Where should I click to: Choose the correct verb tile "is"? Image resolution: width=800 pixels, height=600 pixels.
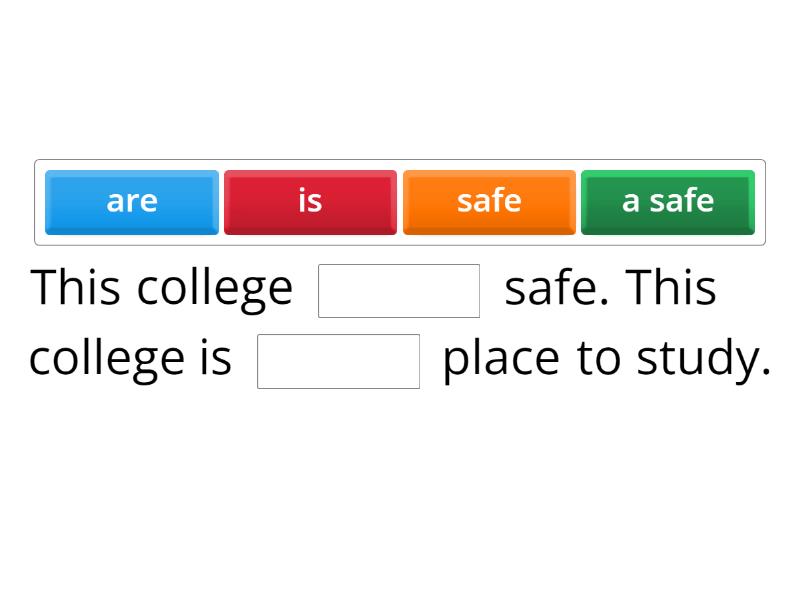(310, 201)
